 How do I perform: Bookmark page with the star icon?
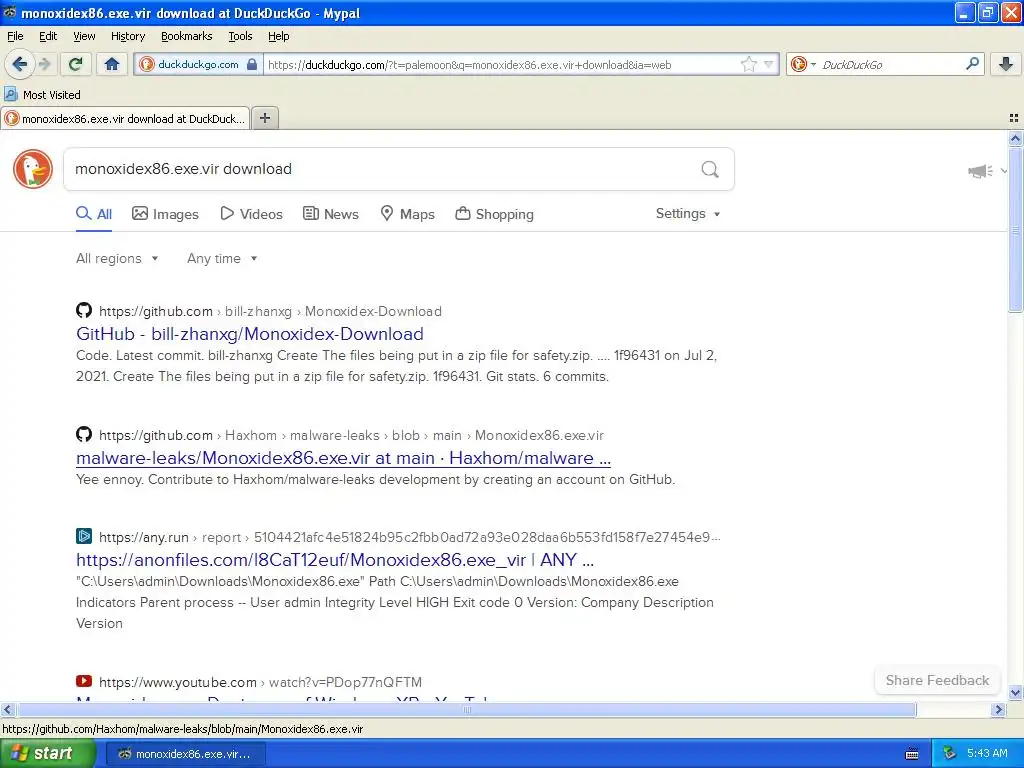[x=748, y=64]
